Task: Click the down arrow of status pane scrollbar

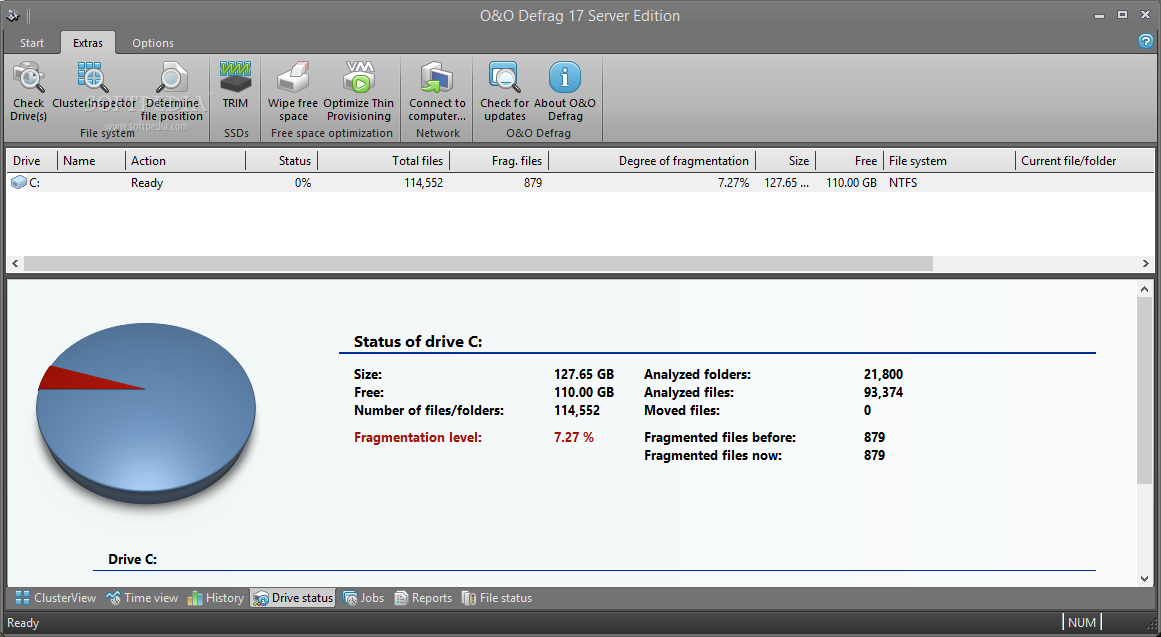Action: click(x=1145, y=578)
